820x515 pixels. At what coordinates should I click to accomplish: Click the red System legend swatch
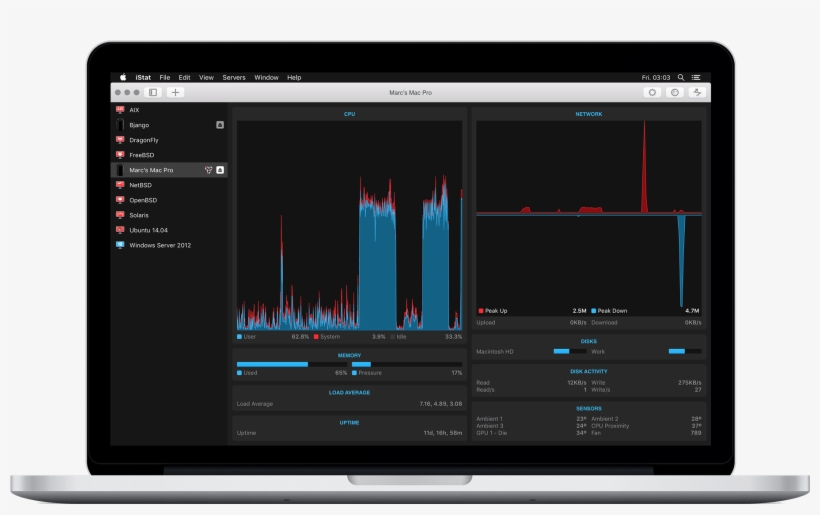316,337
